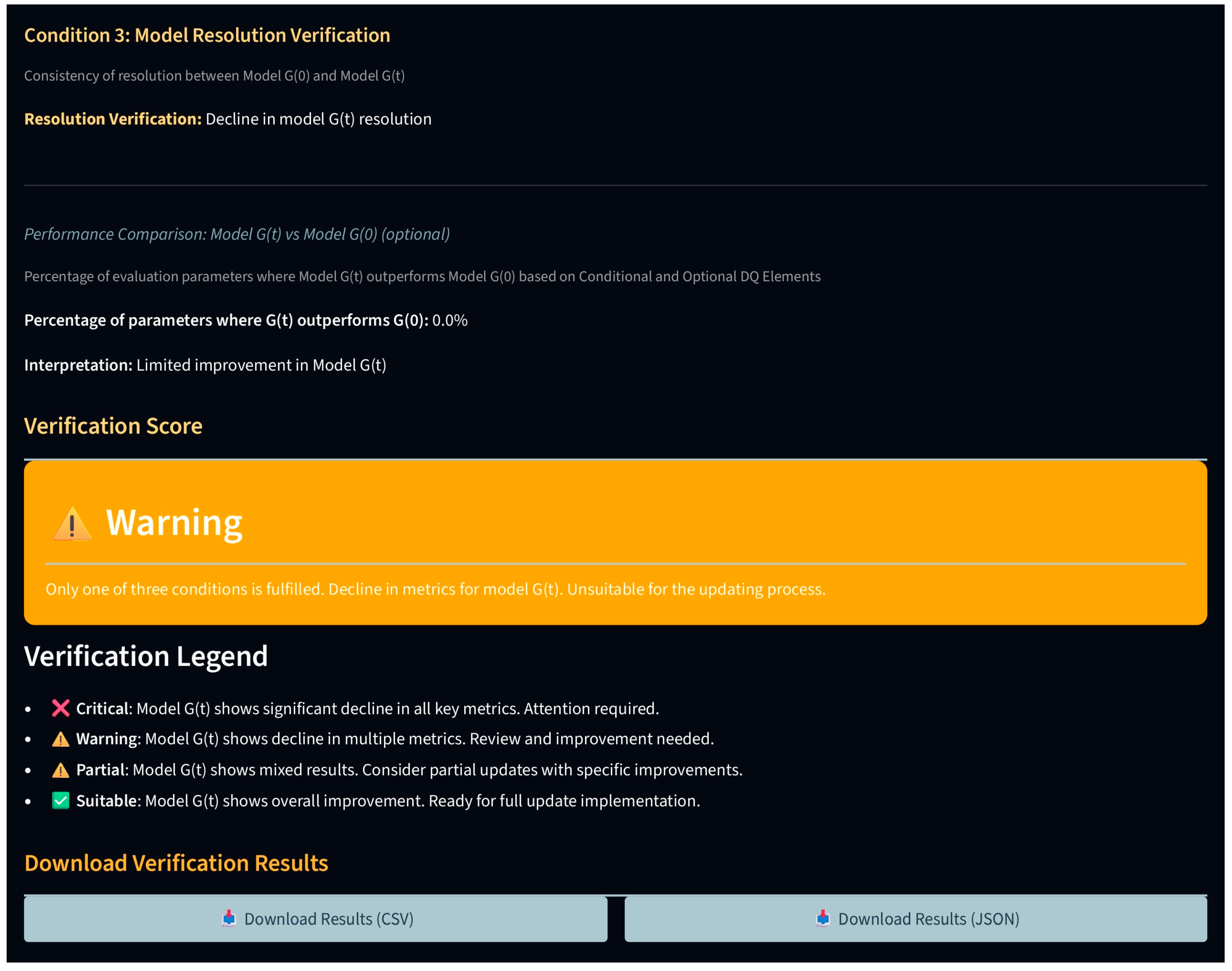
Task: Click the Condition 3 Model Resolution heading
Action: (x=207, y=35)
